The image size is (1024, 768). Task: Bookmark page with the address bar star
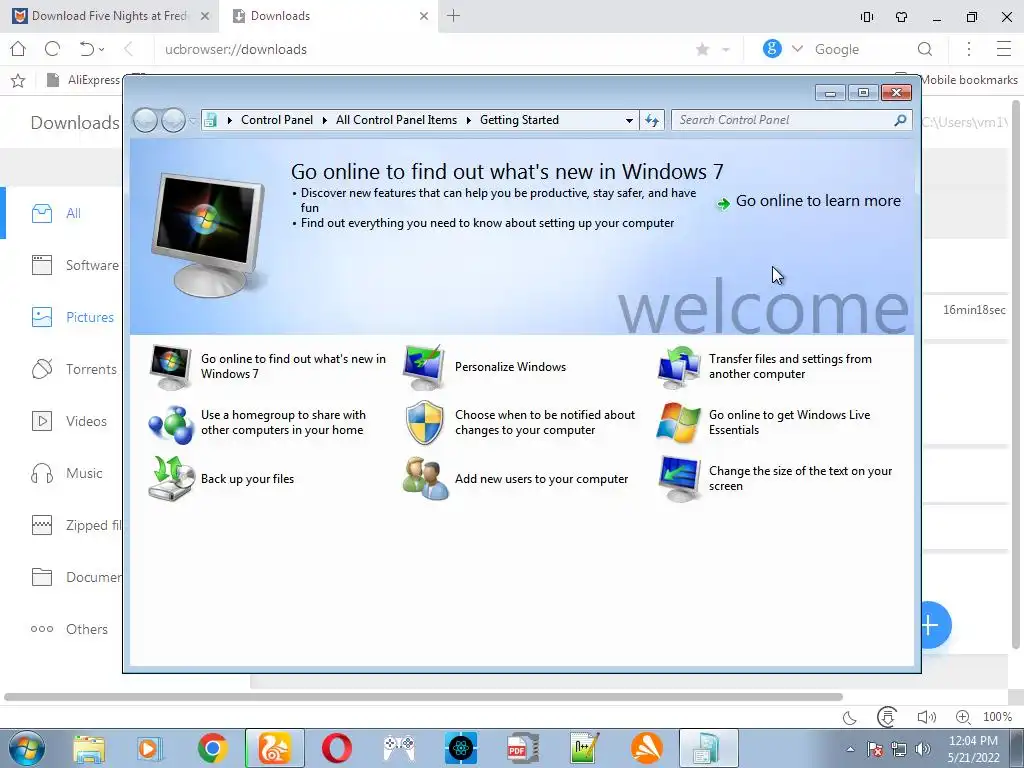pos(703,50)
